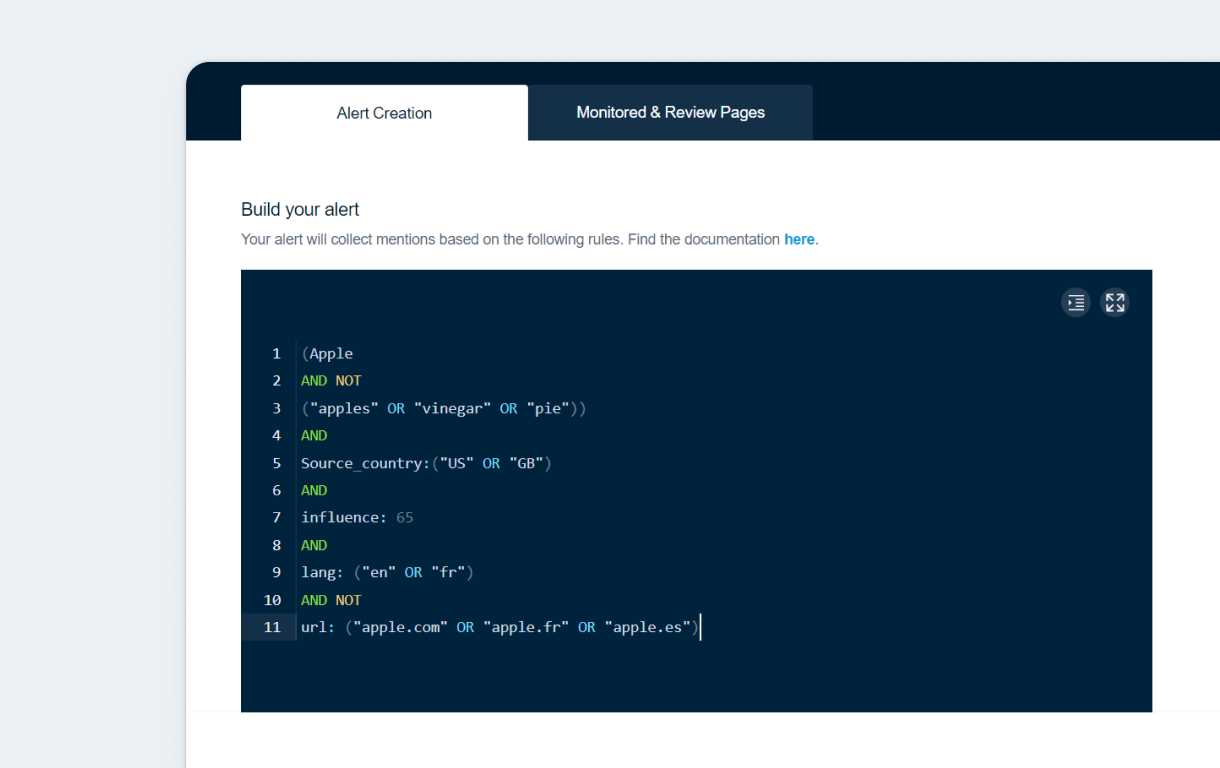Viewport: 1220px width, 768px height.
Task: Click the Source_country: field name
Action: coord(366,463)
